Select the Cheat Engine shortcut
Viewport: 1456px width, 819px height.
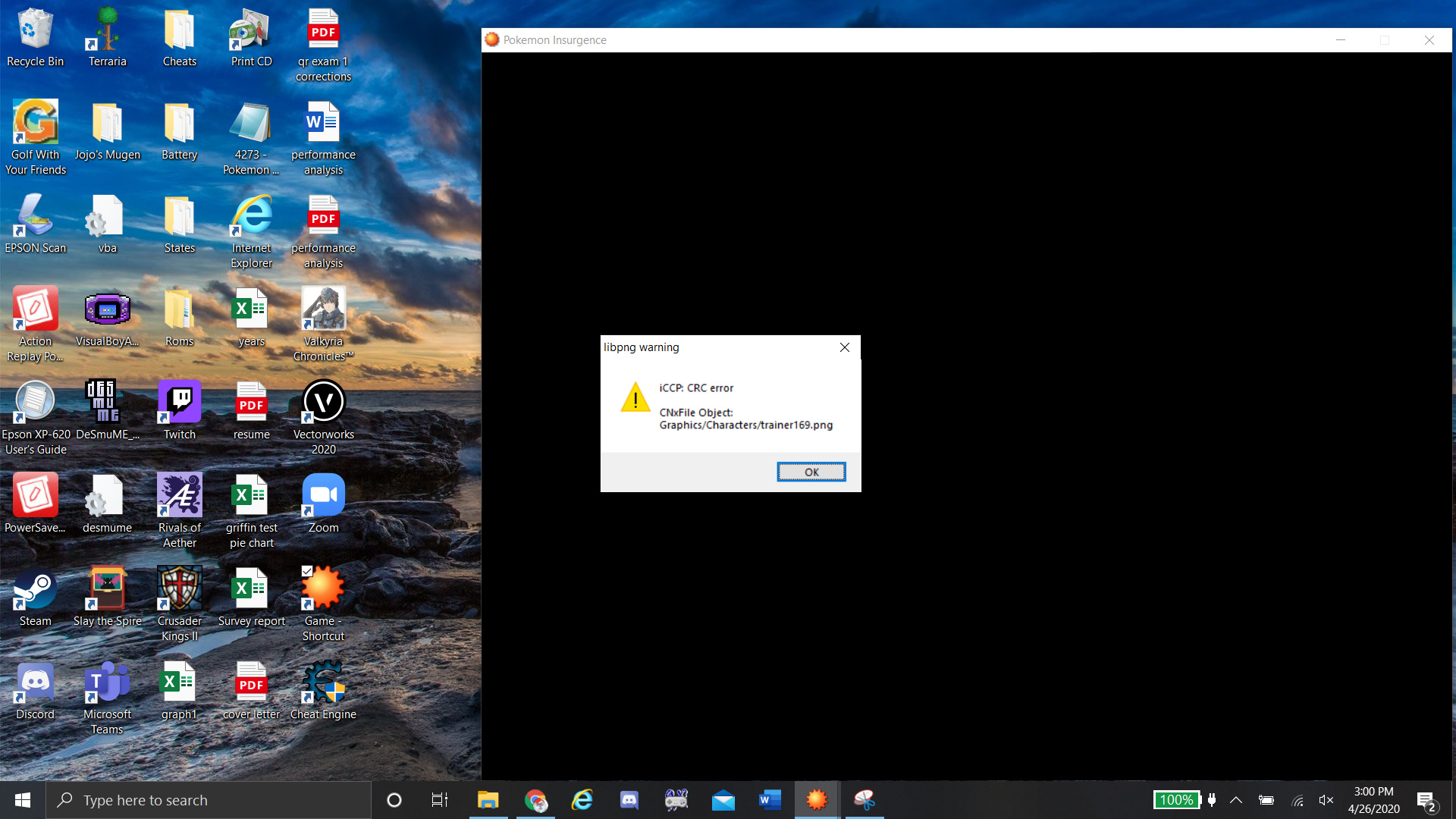(x=323, y=691)
